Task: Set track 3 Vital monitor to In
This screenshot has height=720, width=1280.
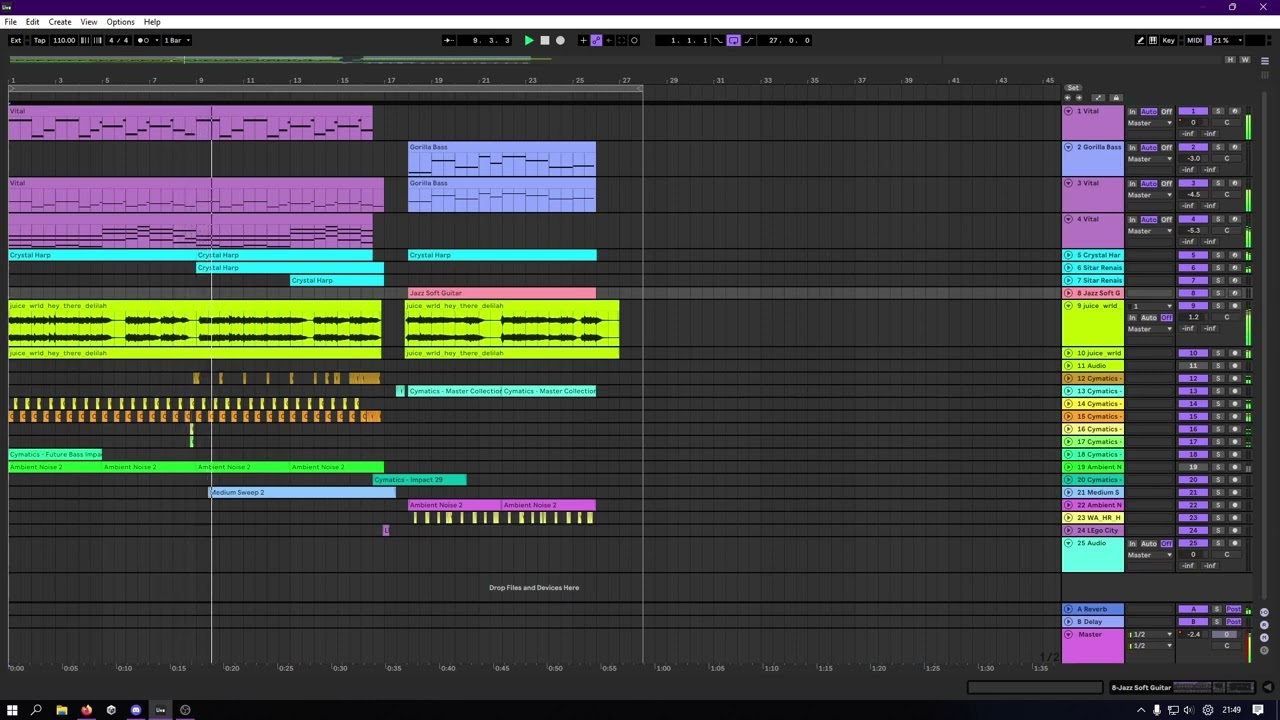Action: click(x=1132, y=184)
